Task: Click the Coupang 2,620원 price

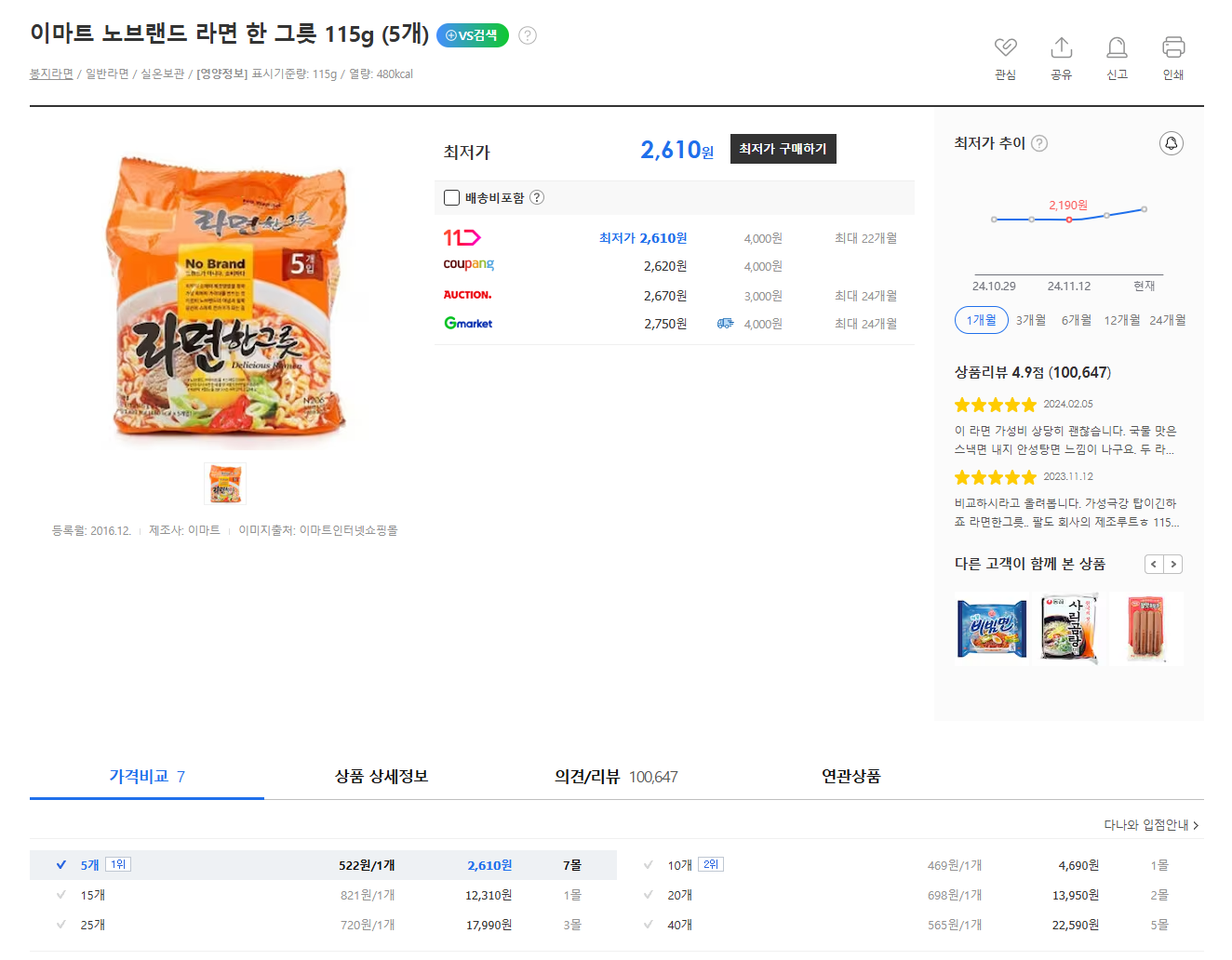Action: tap(665, 266)
